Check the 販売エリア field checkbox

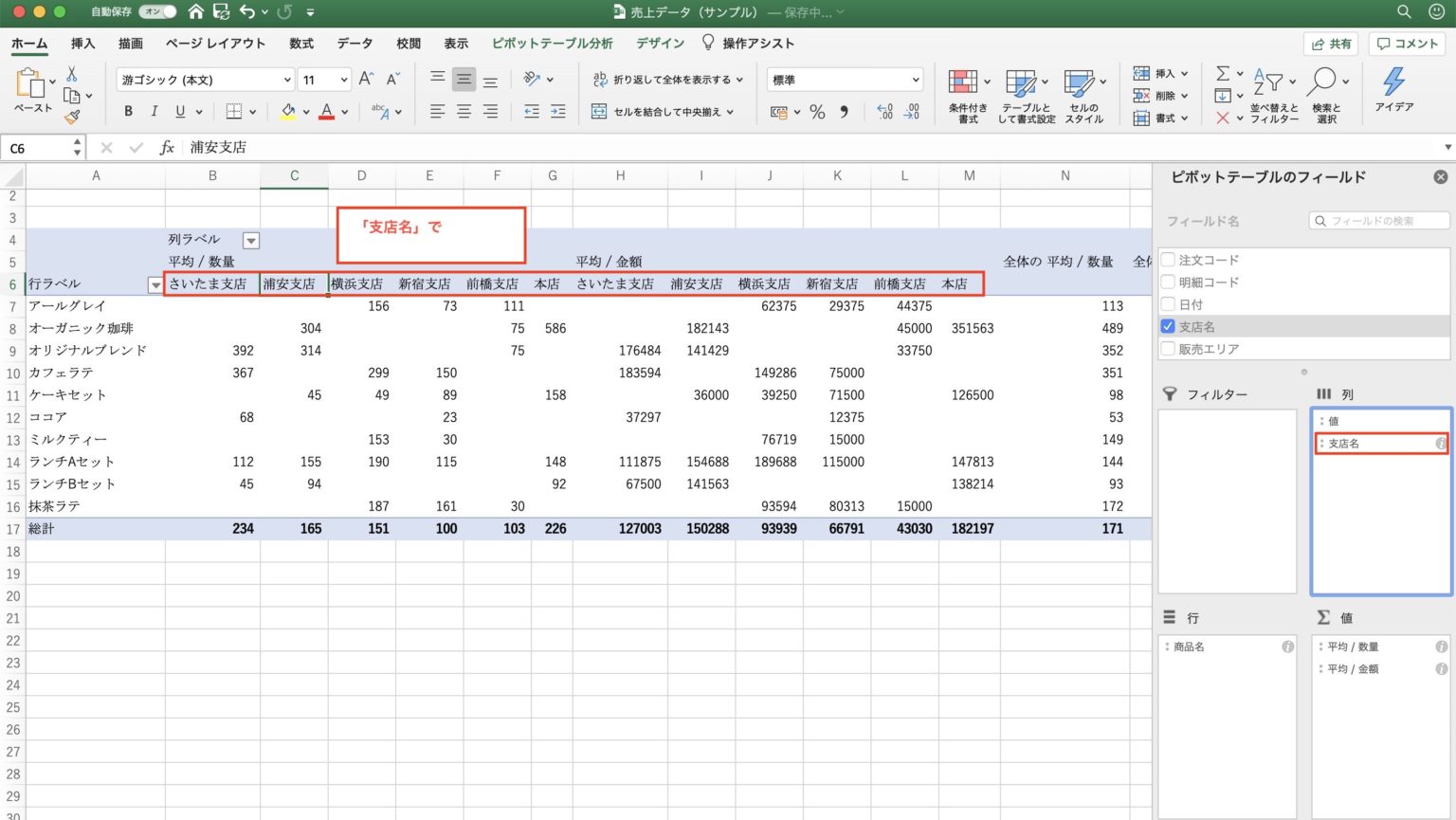tap(1168, 349)
